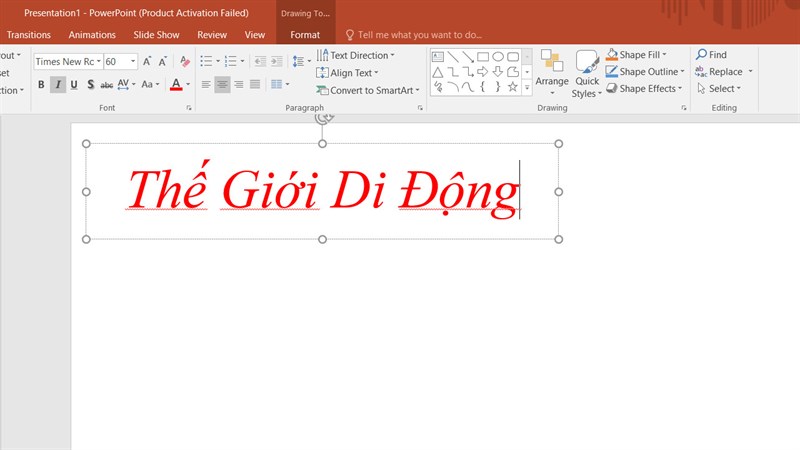Image resolution: width=800 pixels, height=450 pixels.
Task: Open the Text Direction menu
Action: [x=356, y=55]
